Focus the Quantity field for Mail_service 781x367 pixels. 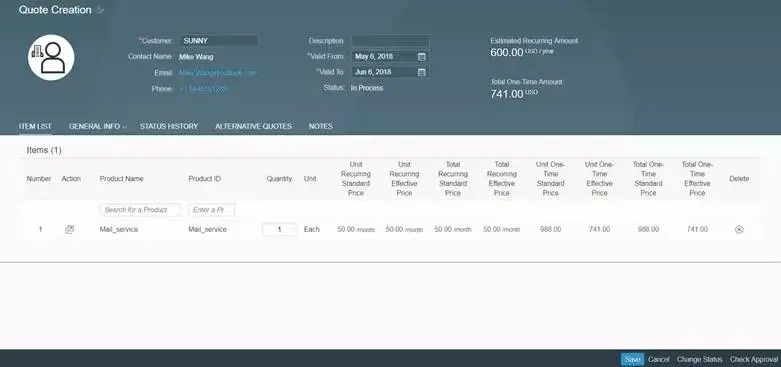pyautogui.click(x=279, y=230)
